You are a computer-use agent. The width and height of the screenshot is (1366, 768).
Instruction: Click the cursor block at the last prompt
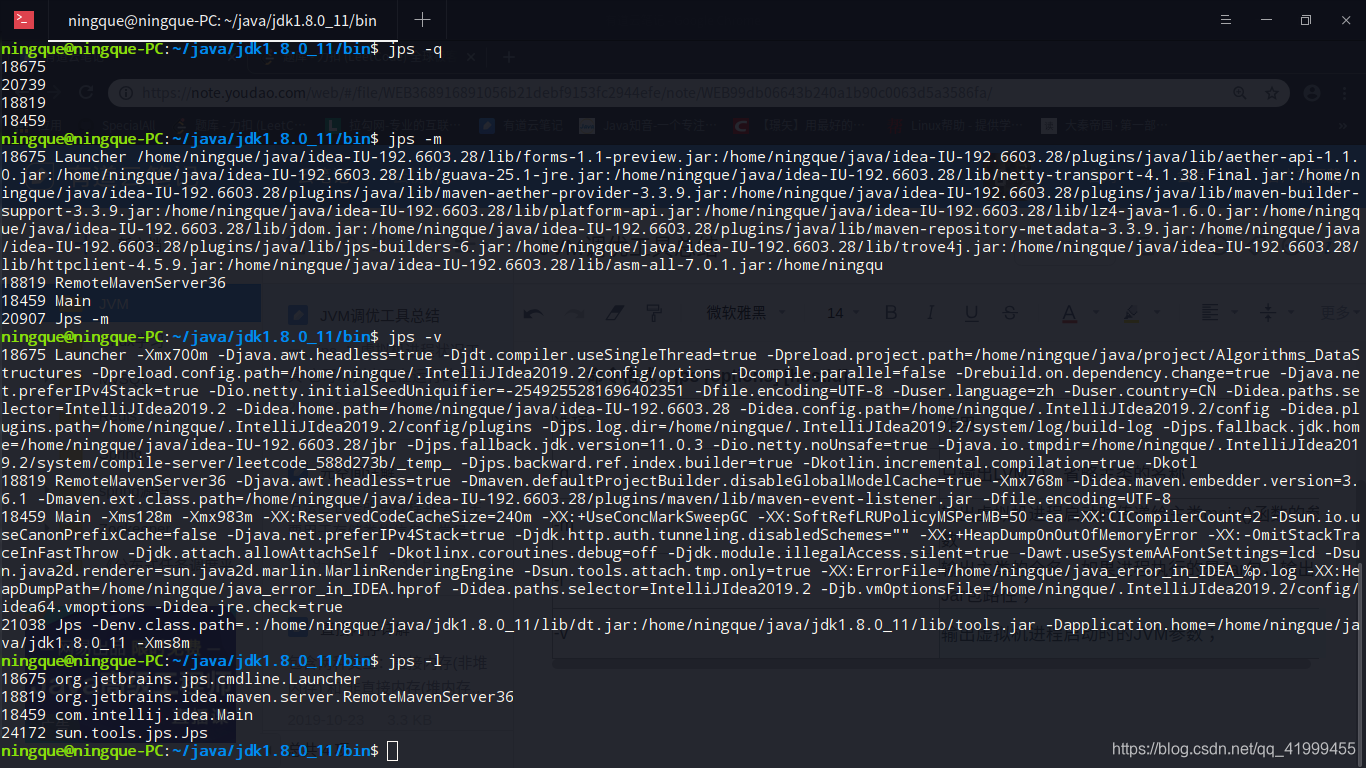coord(392,751)
